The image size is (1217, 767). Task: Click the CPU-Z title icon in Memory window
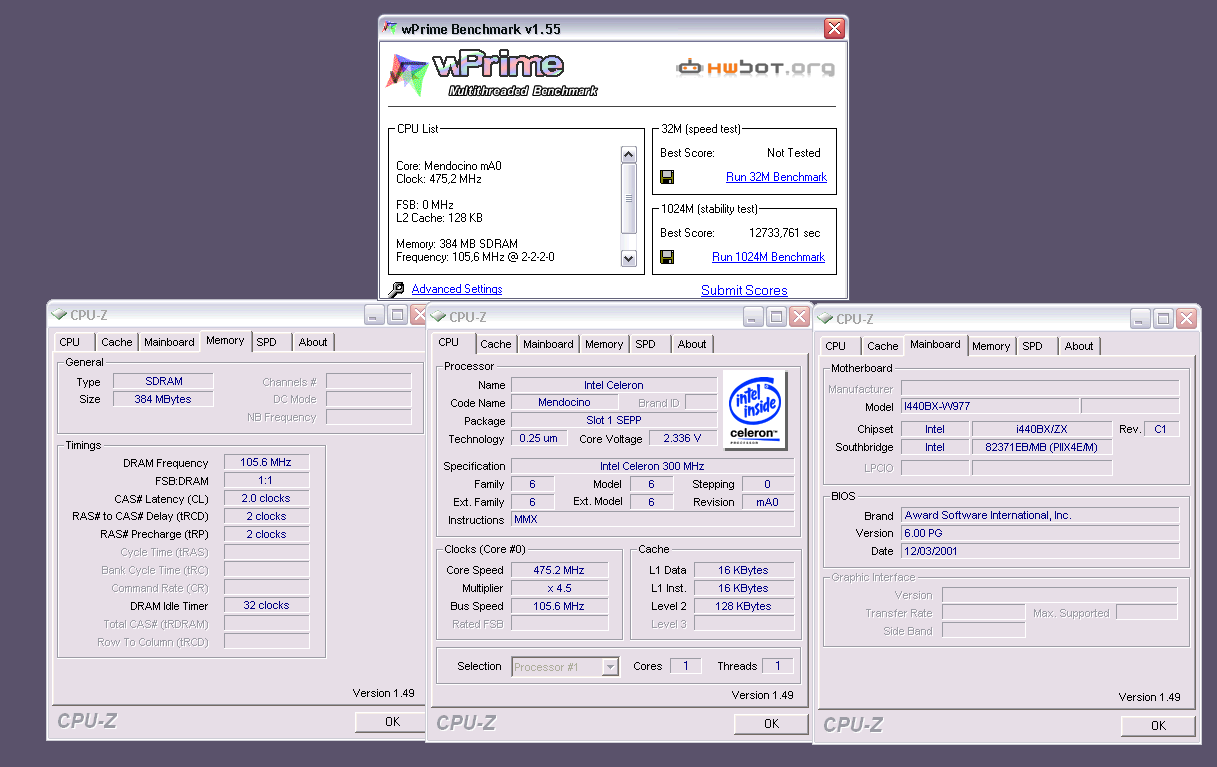point(59,315)
